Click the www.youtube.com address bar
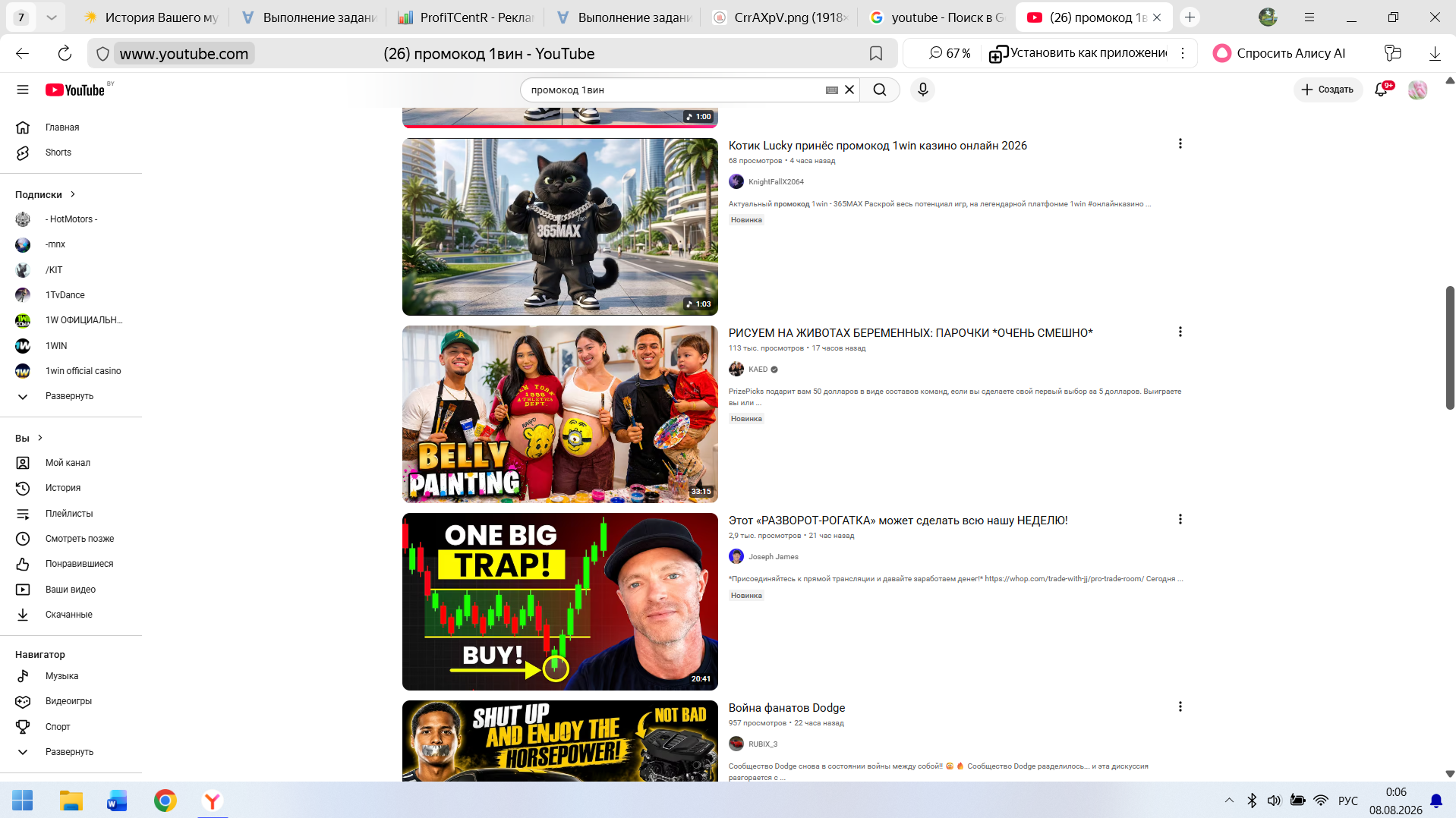Screen dimensions: 1456x818 (184, 54)
